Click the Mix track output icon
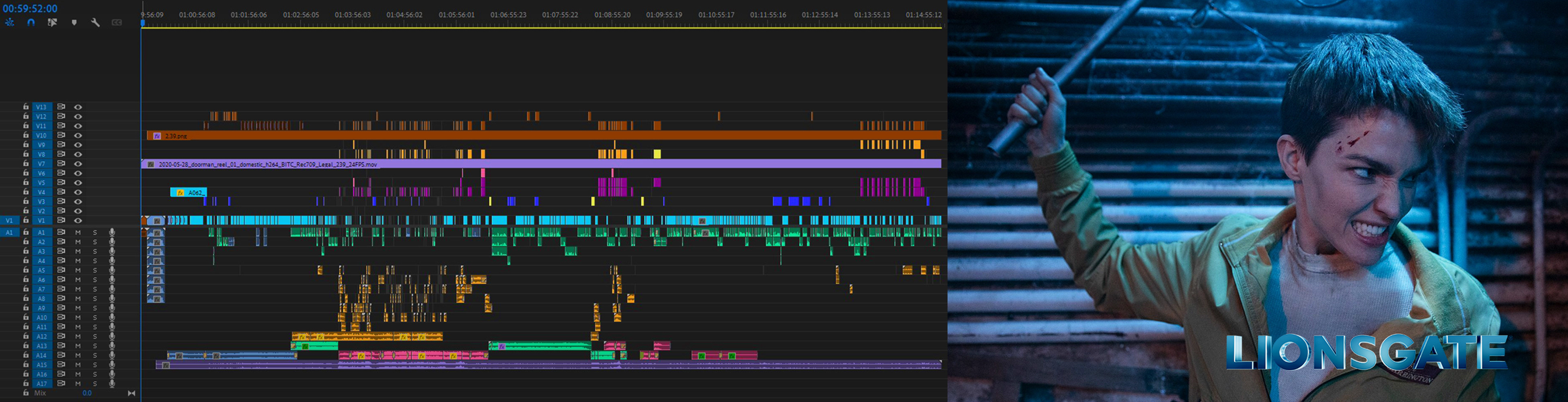This screenshot has width=1568, height=402. pos(131,393)
